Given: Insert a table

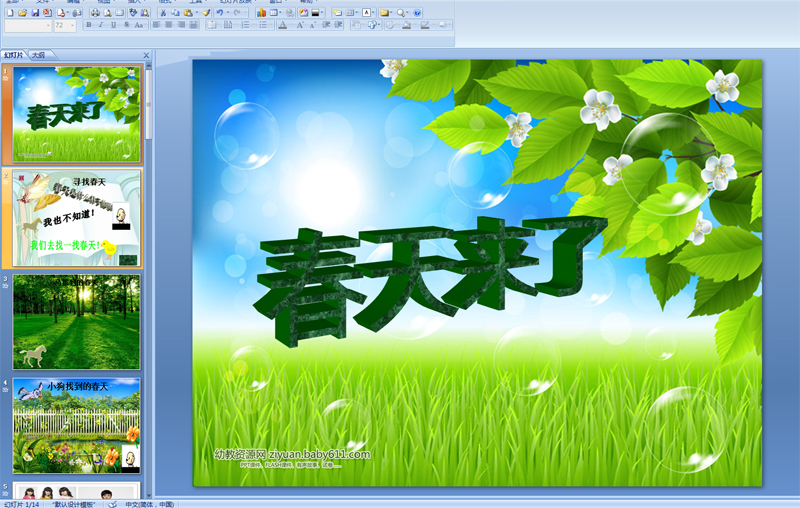Looking at the screenshot, I should [x=274, y=13].
